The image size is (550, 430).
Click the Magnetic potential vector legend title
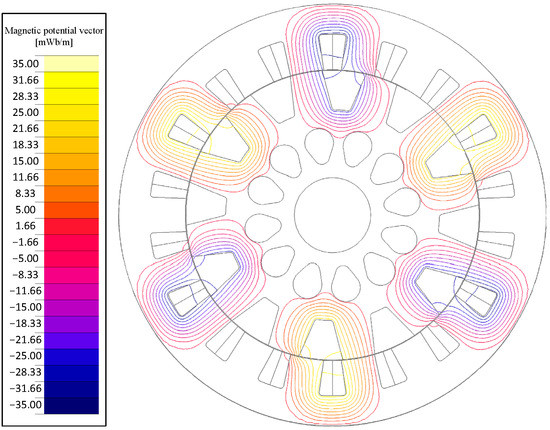pos(54,31)
